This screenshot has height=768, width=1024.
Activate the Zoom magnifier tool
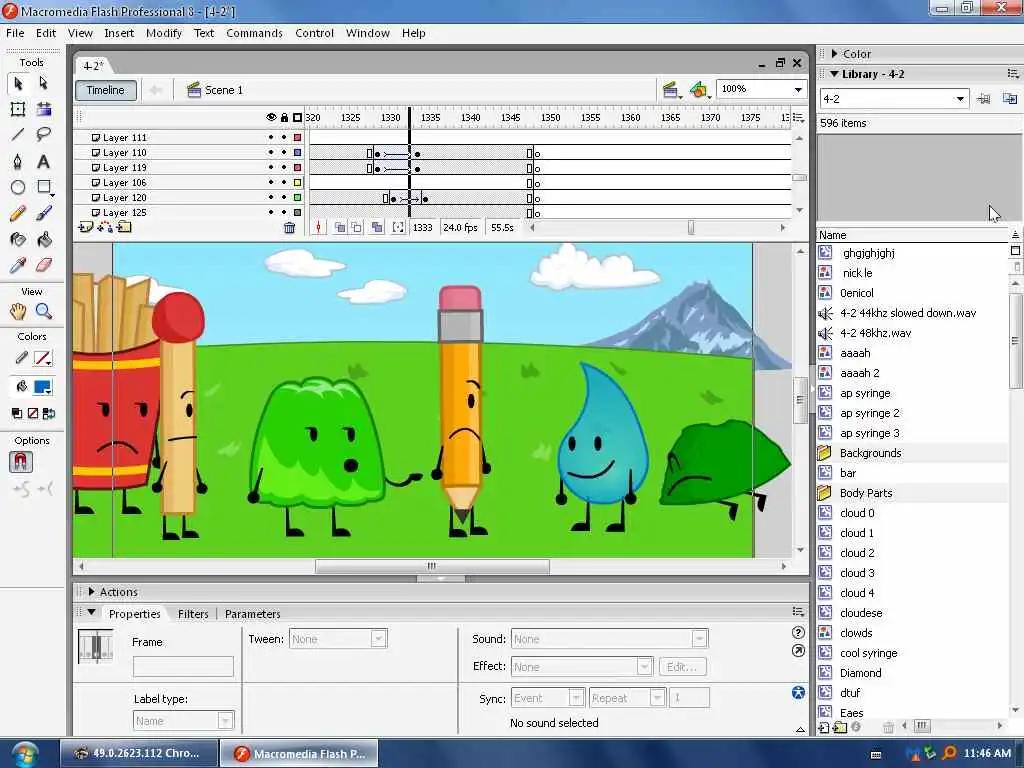43,311
